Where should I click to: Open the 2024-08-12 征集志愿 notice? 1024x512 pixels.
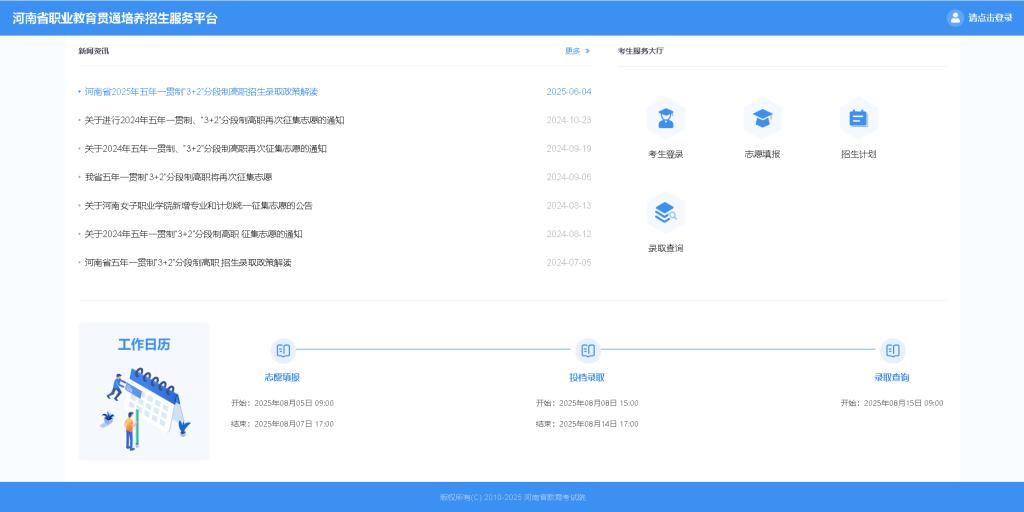coord(193,234)
